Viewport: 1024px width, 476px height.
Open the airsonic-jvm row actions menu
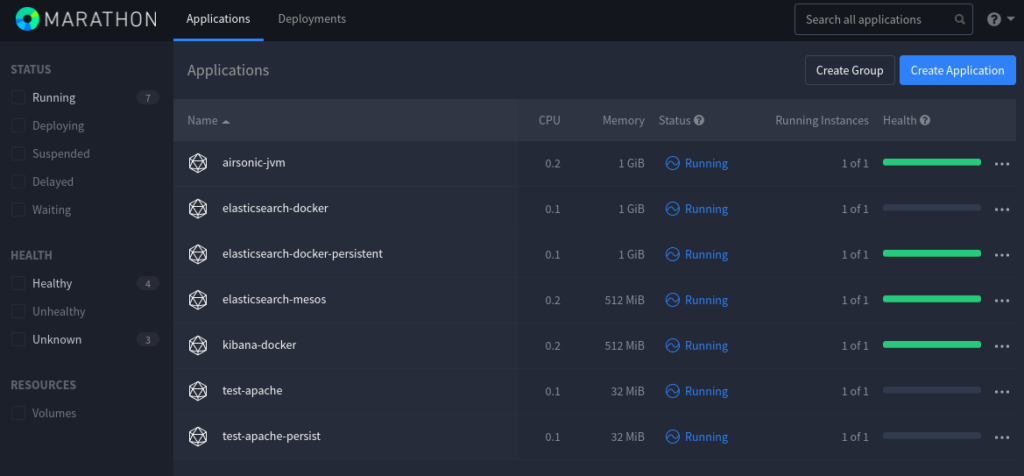[1003, 163]
